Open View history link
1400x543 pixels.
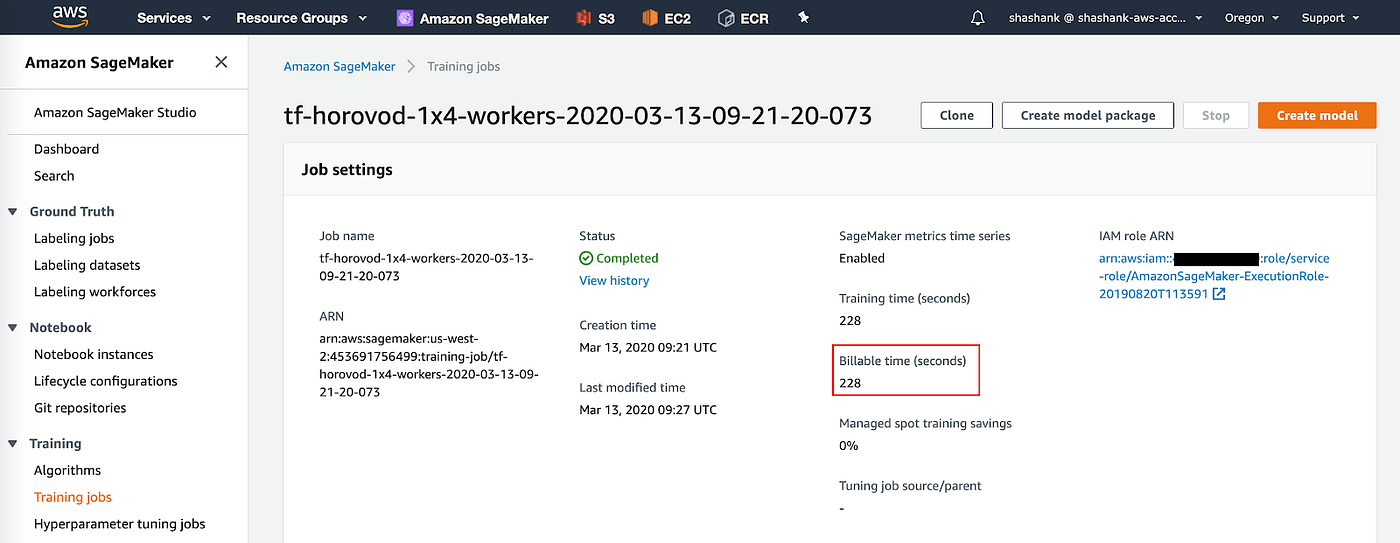(614, 281)
